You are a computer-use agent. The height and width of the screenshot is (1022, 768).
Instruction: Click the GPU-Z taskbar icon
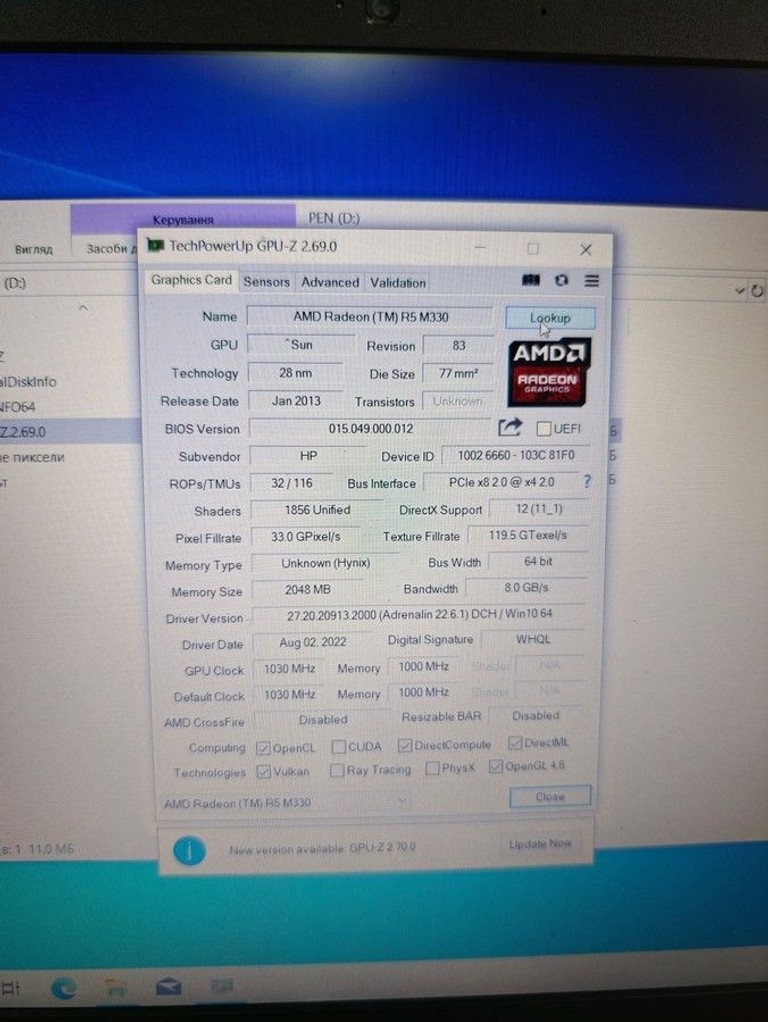tap(220, 986)
